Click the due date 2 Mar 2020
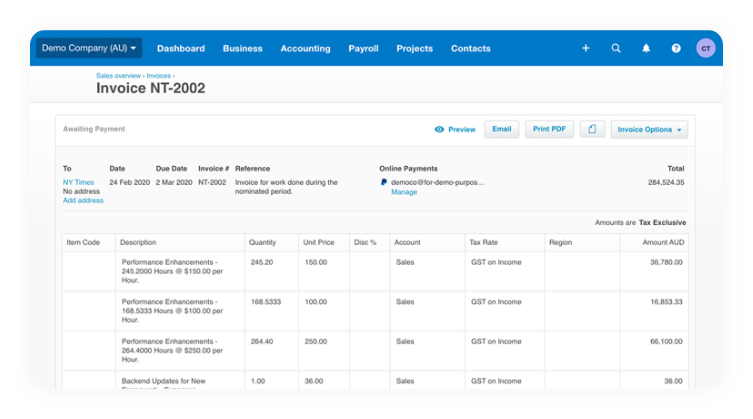The height and width of the screenshot is (419, 753). click(174, 182)
